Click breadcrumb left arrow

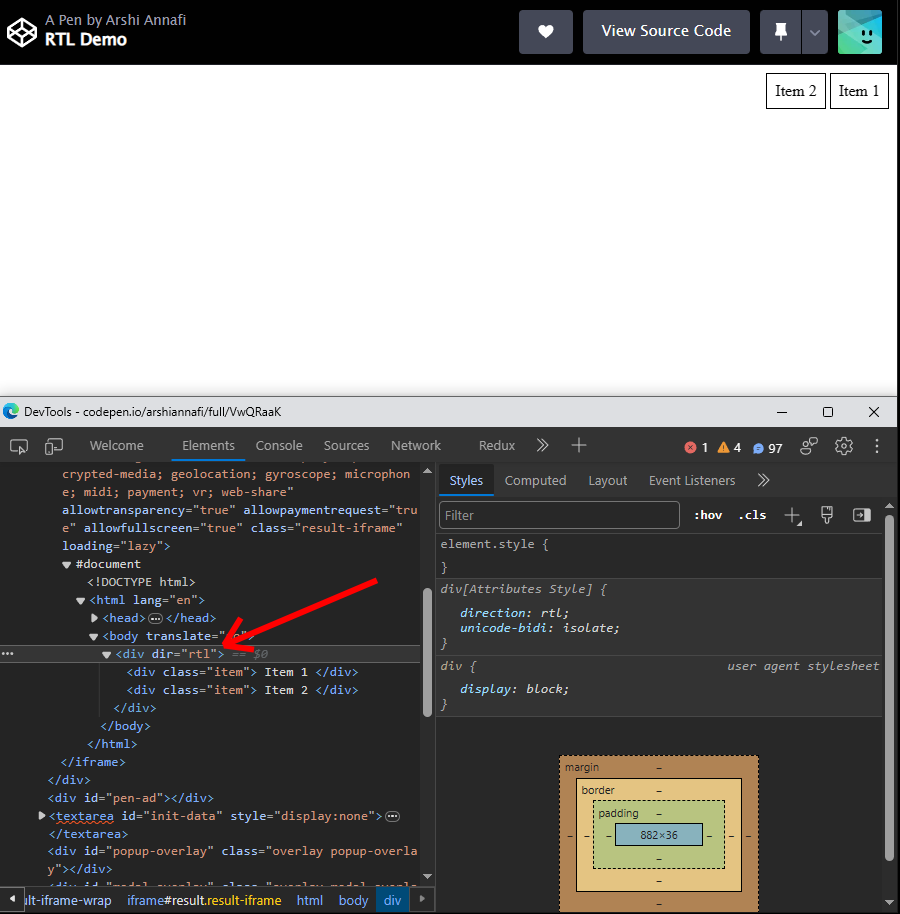point(12,899)
